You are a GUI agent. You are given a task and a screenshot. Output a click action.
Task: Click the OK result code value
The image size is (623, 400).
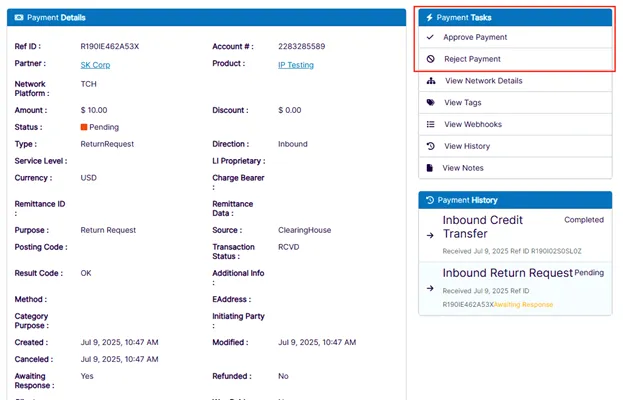coord(86,273)
